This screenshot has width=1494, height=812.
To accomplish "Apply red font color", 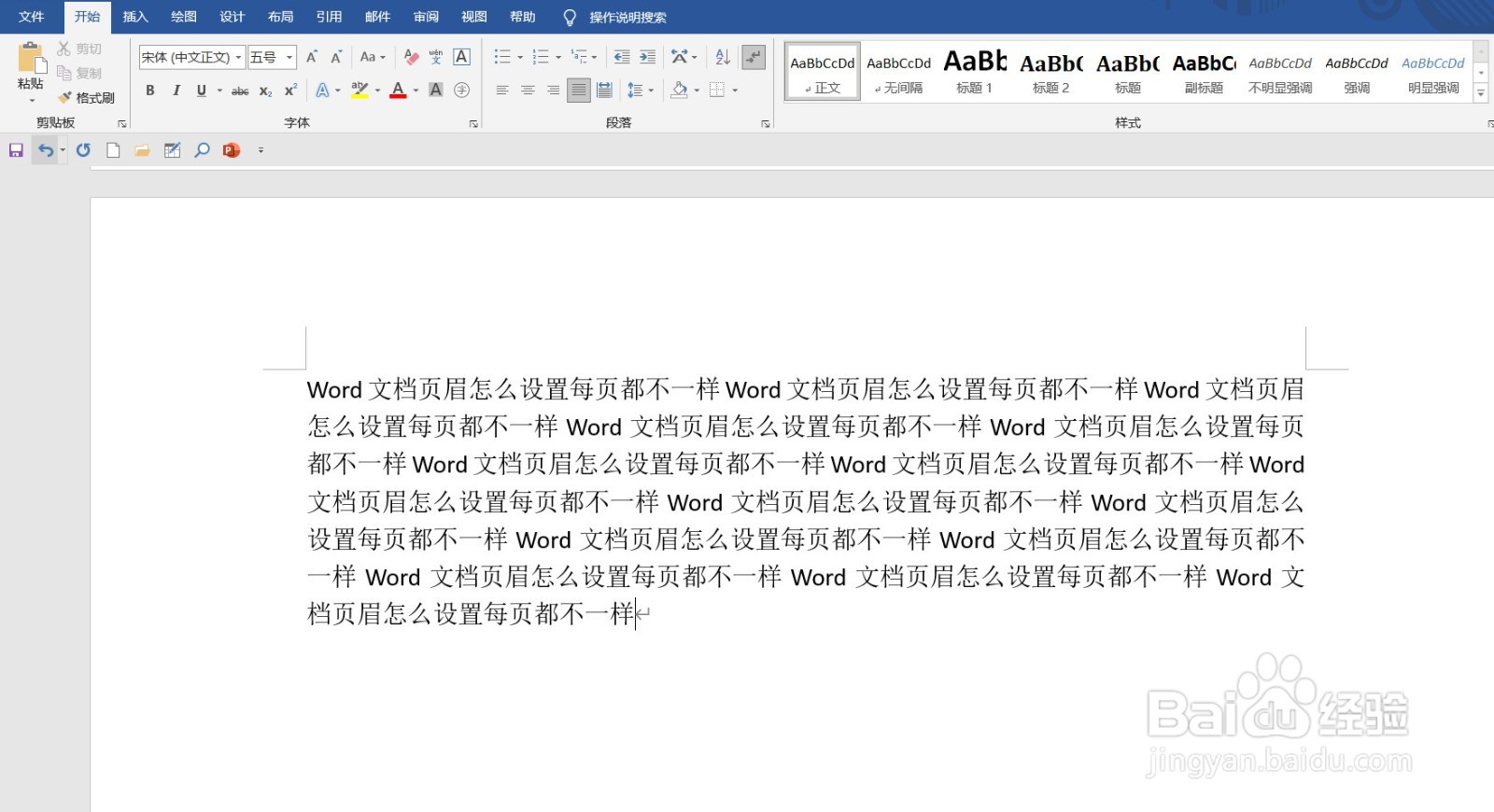I will [398, 91].
